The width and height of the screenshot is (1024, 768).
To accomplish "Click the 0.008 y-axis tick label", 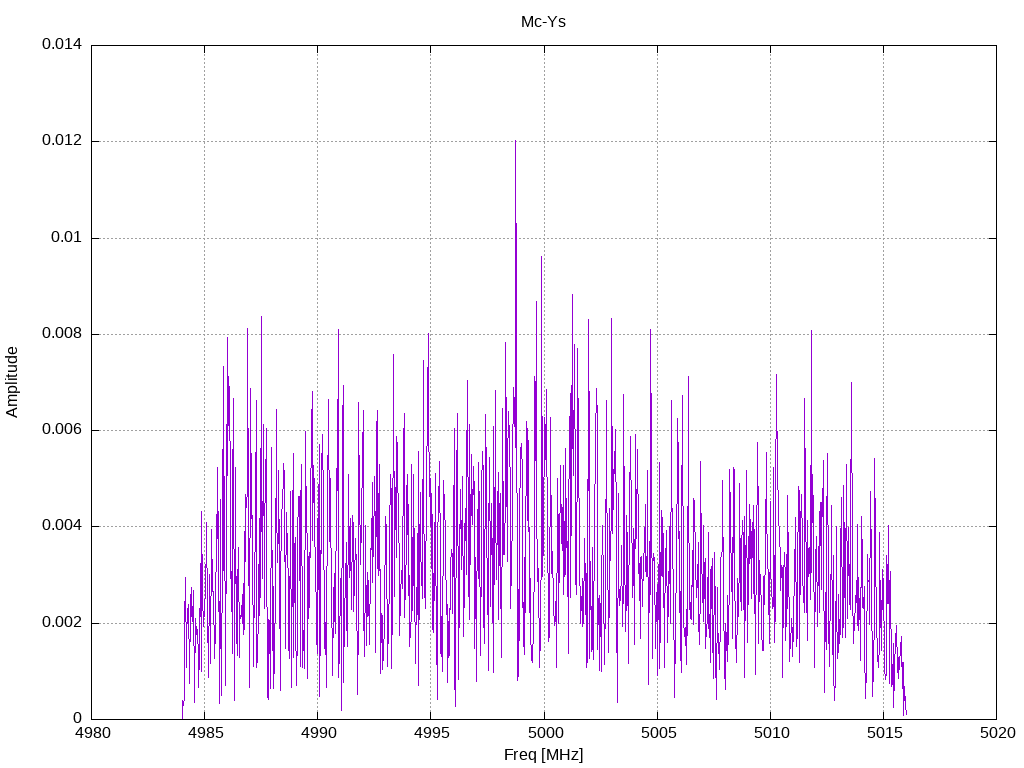I will tap(62, 334).
